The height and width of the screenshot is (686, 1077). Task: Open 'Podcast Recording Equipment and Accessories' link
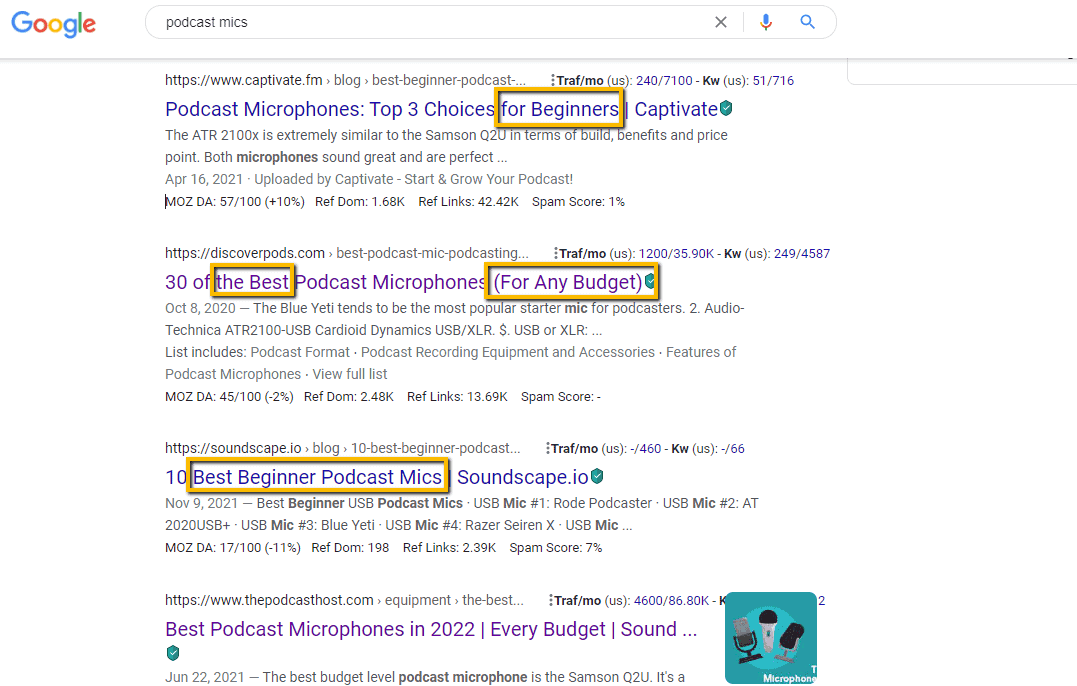point(508,352)
